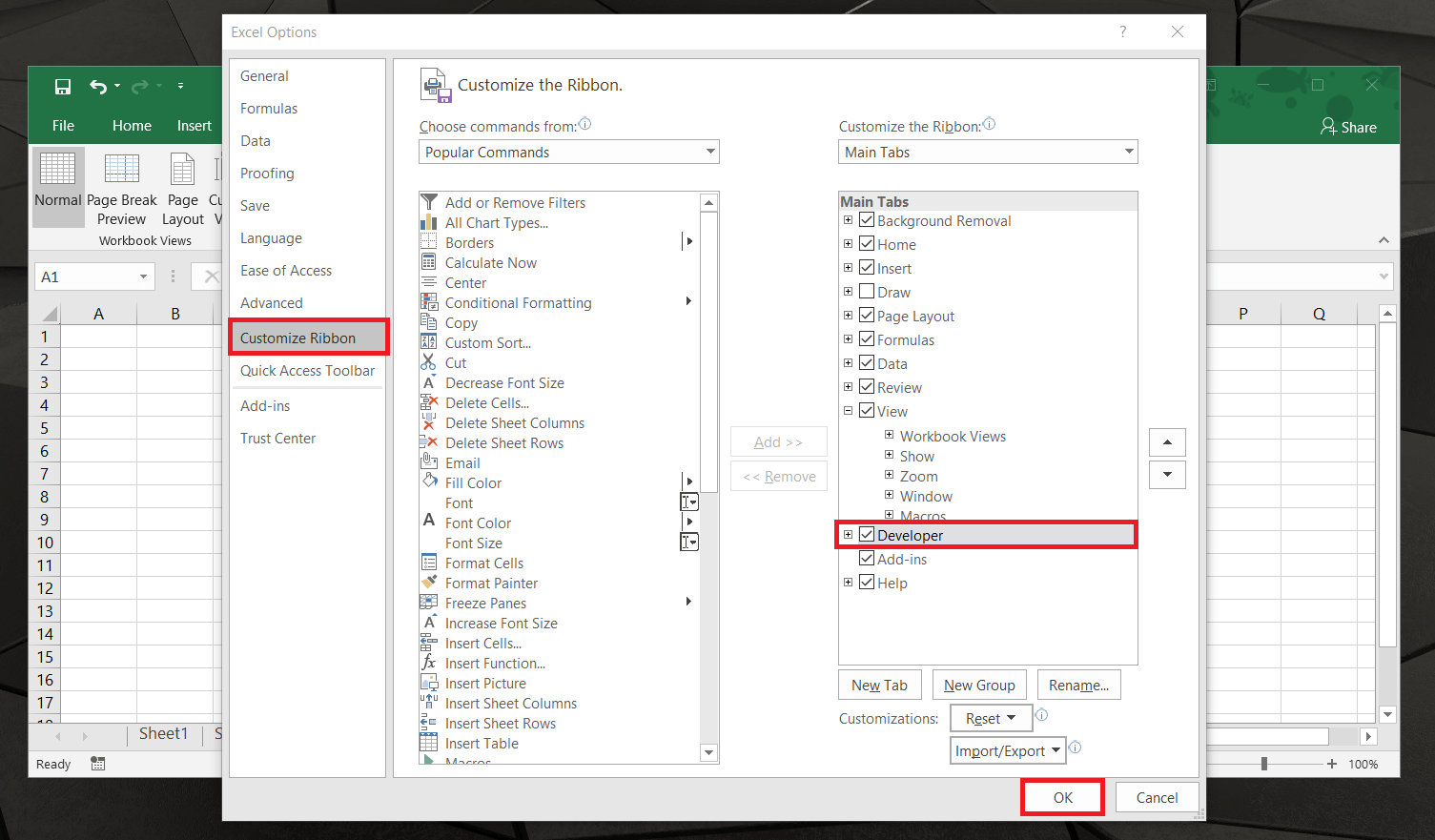Screen dimensions: 1435x840
Task: Click the Move Up arrow button
Action: pos(1167,442)
